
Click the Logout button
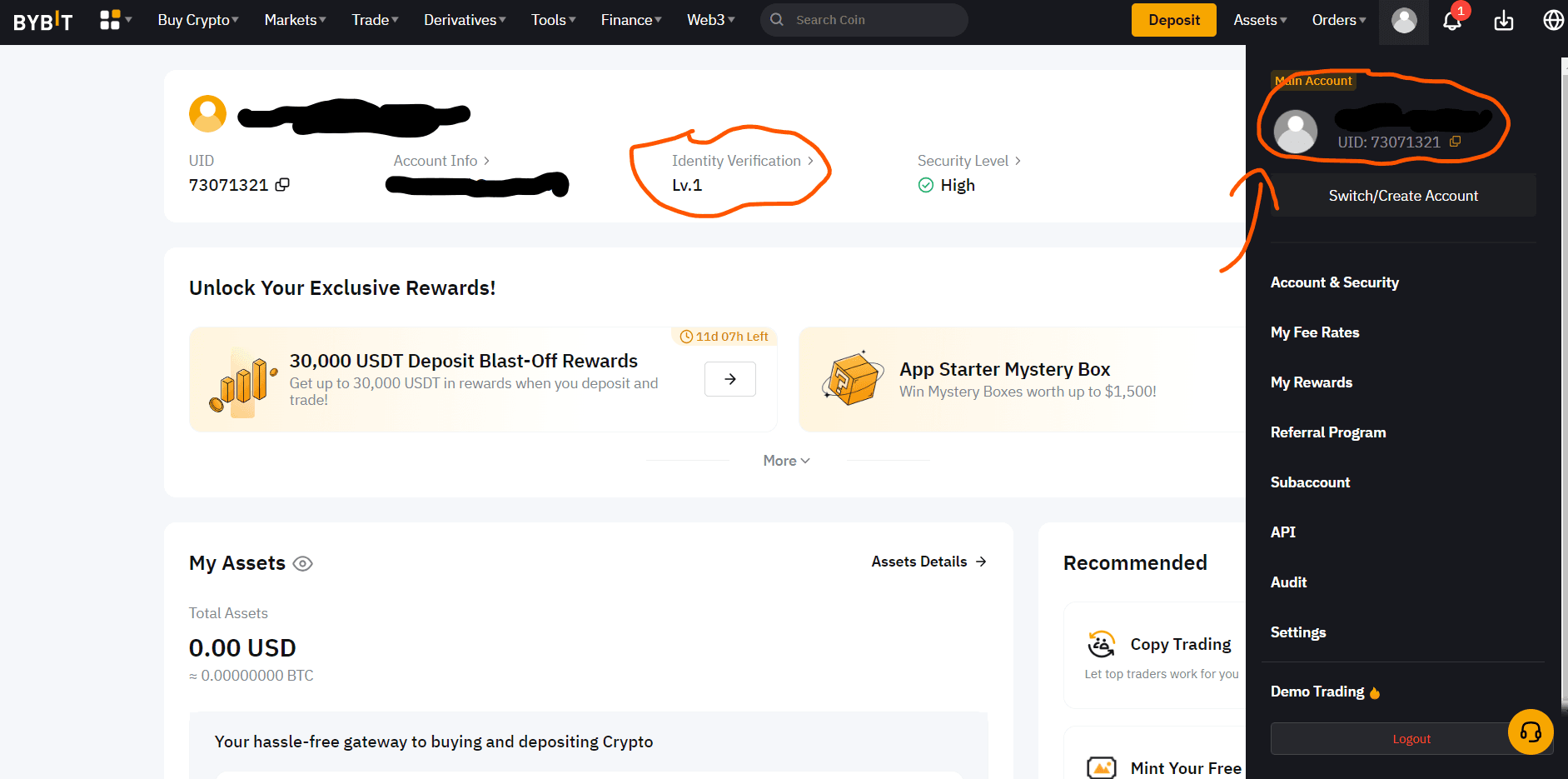1411,739
